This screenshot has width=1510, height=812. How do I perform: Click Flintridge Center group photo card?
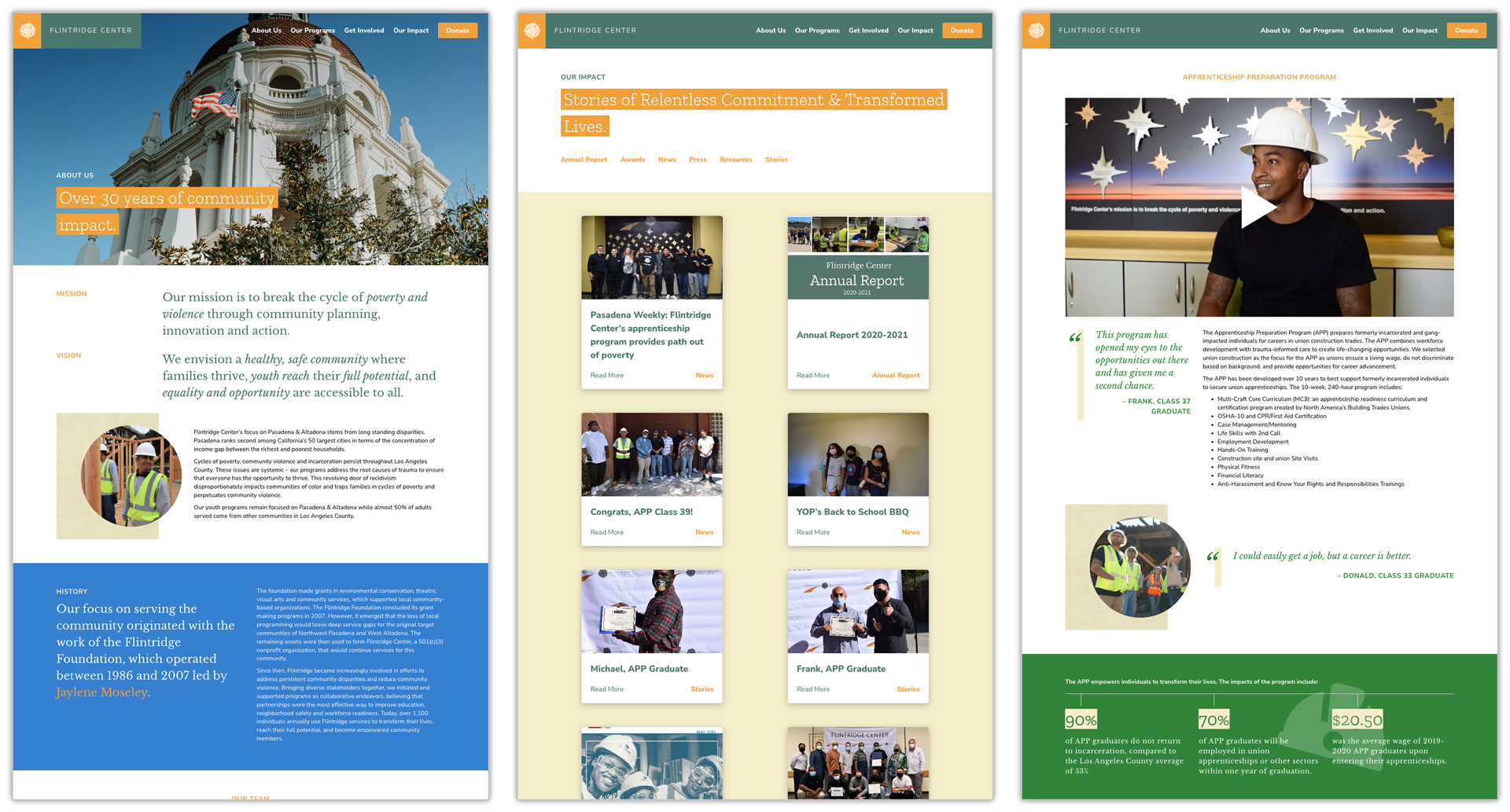click(x=858, y=763)
